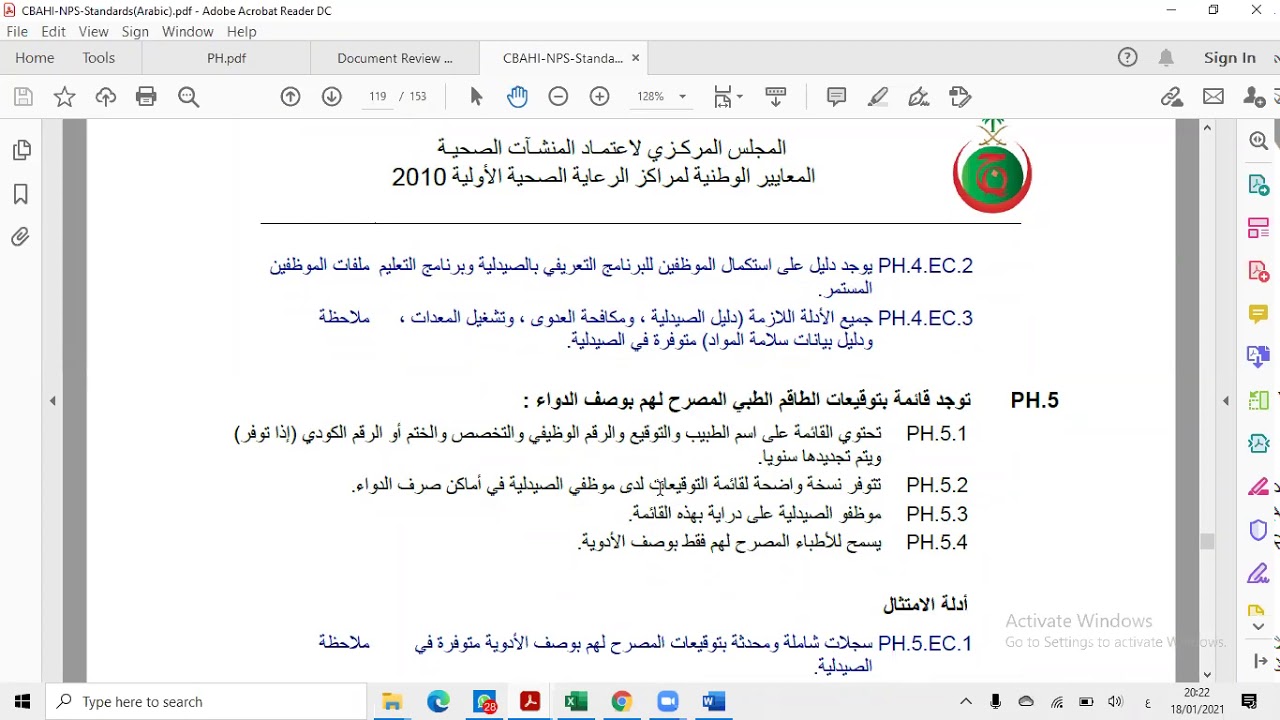
Task: Show hidden system tray icons chevron
Action: (x=966, y=702)
